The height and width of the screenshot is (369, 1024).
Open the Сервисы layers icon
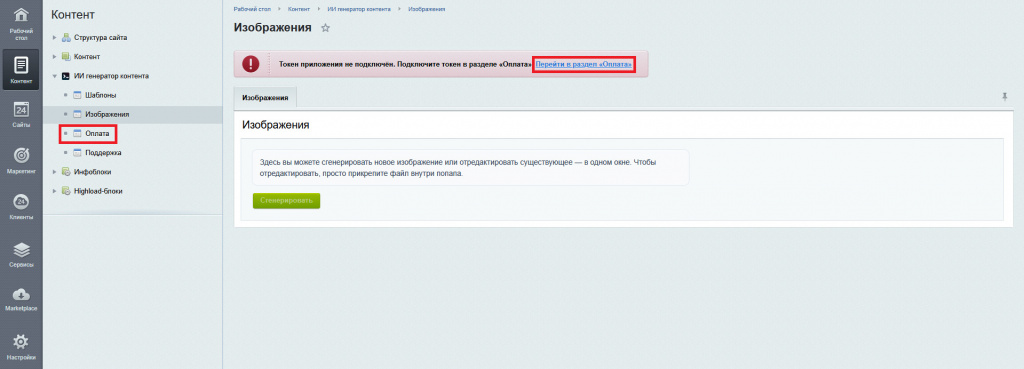(x=21, y=249)
